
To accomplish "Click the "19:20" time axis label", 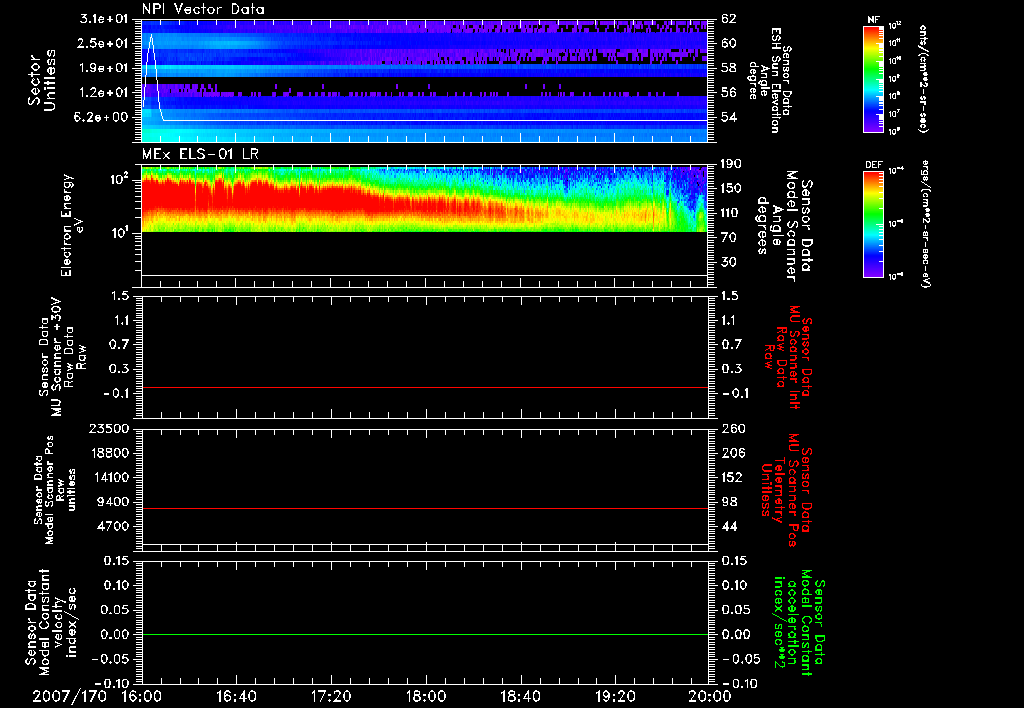I will point(615,696).
